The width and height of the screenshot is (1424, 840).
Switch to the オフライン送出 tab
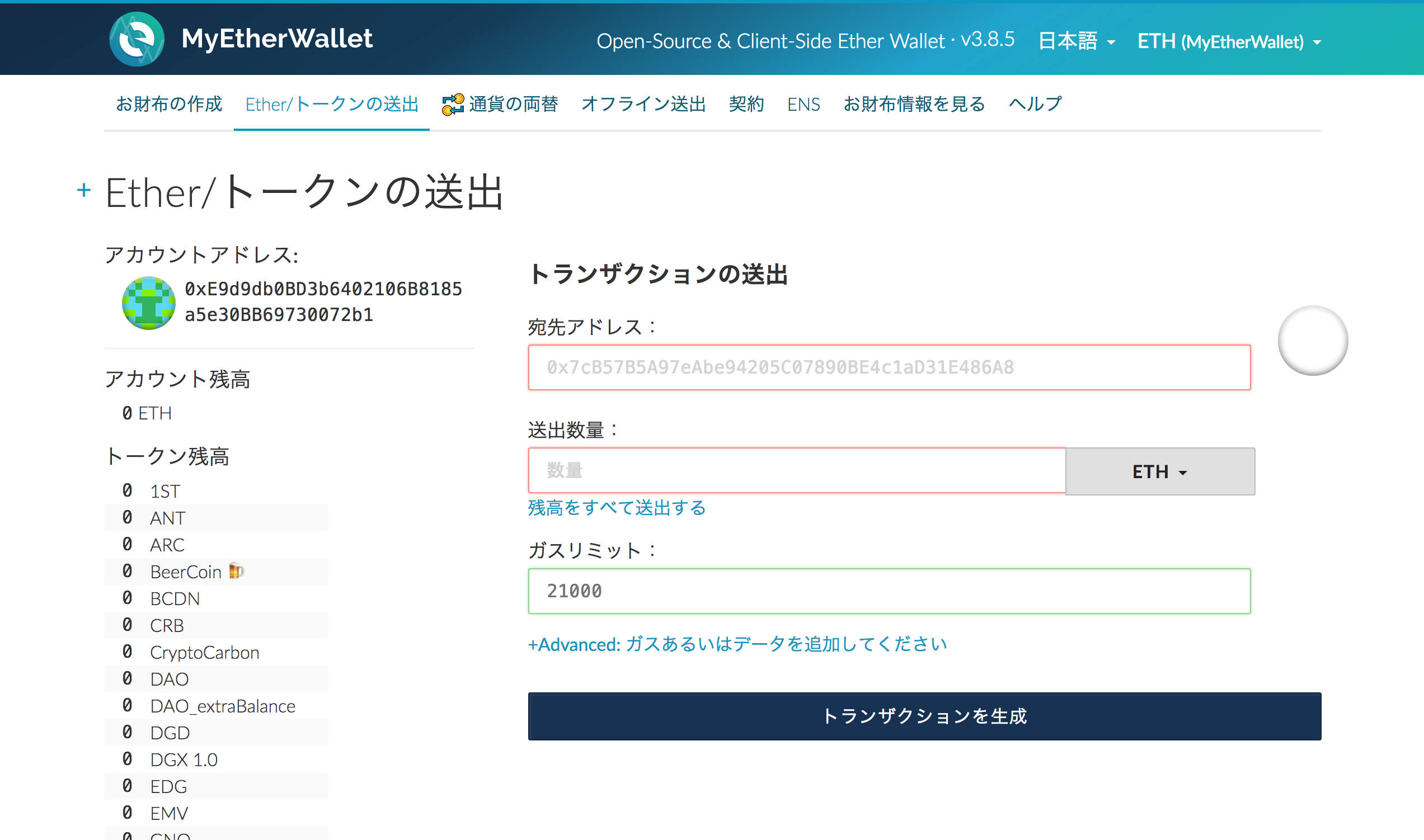643,104
